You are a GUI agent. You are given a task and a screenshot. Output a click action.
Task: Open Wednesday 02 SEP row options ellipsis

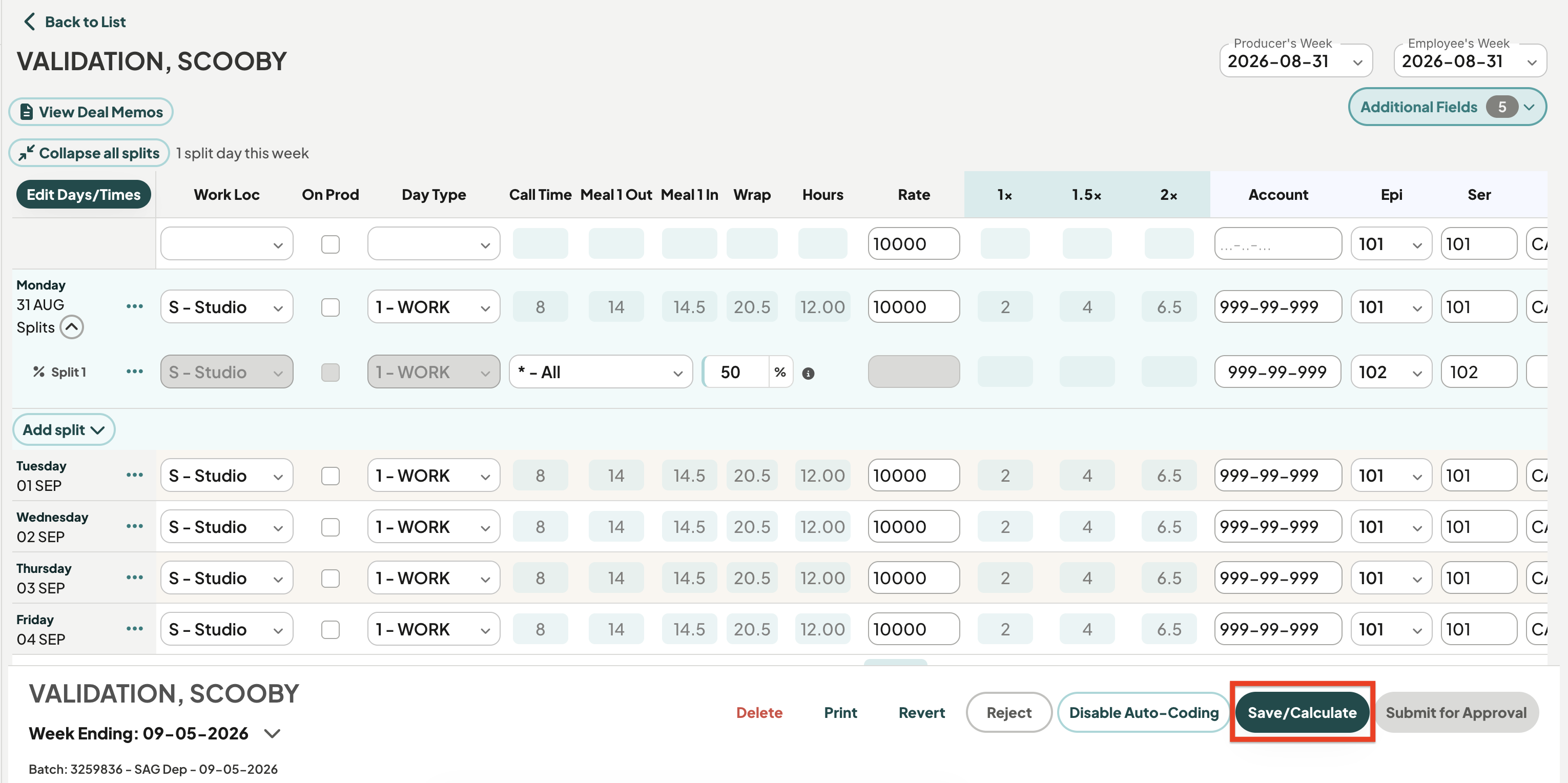(135, 525)
